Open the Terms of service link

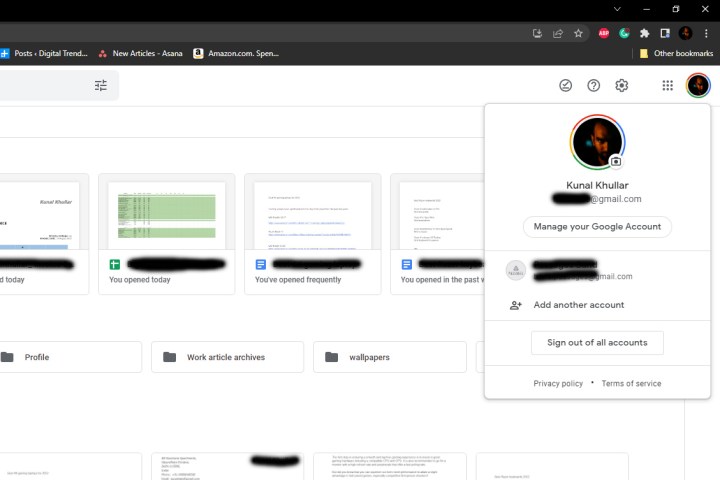point(631,383)
